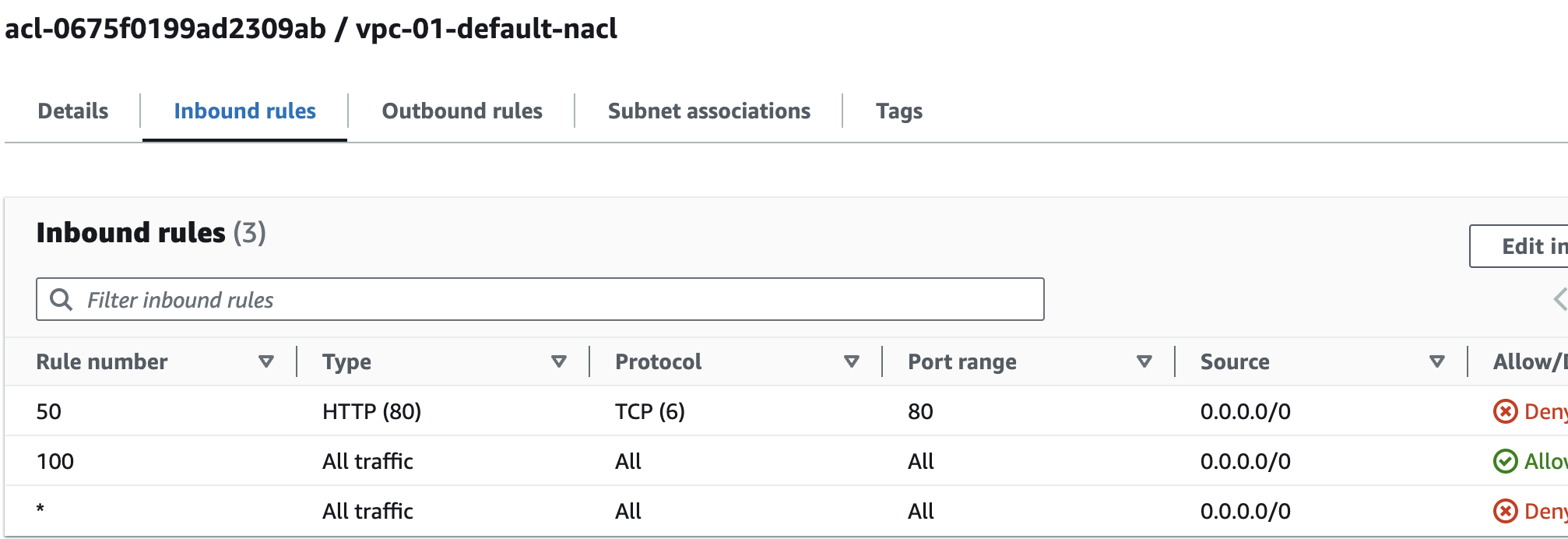
Task: Sort by Source column arrow
Action: [1436, 361]
